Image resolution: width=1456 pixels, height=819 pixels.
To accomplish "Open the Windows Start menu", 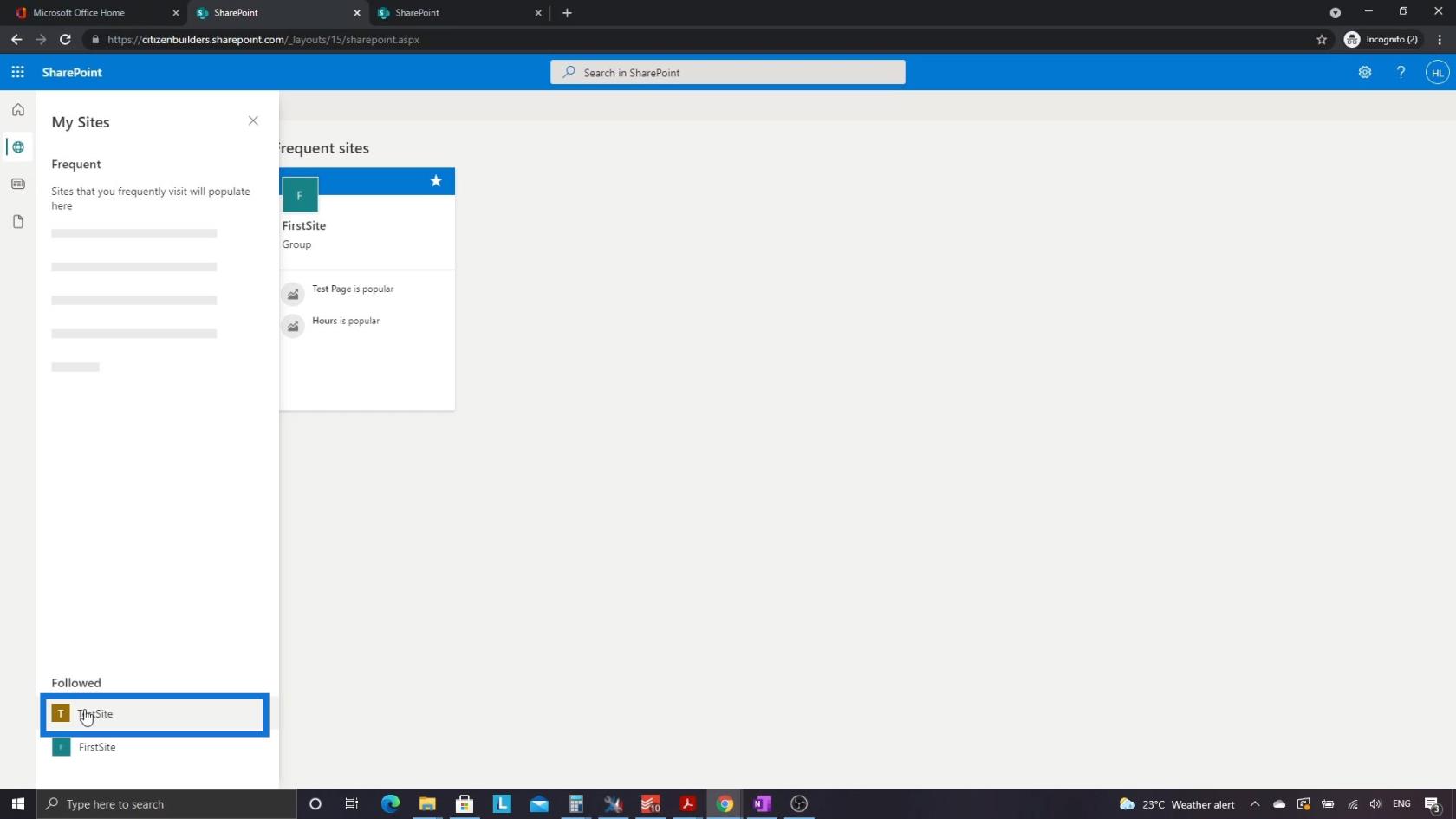I will pyautogui.click(x=18, y=804).
